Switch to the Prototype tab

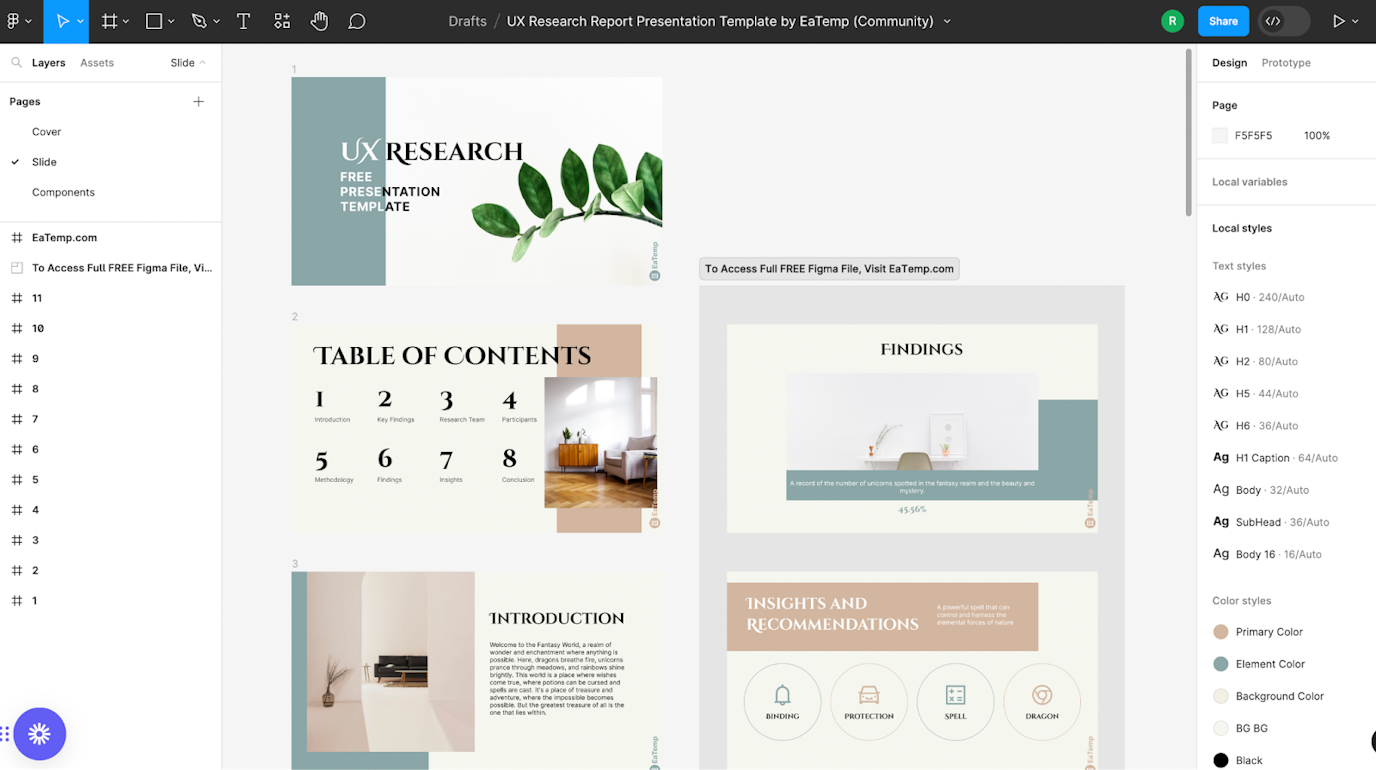(1285, 62)
